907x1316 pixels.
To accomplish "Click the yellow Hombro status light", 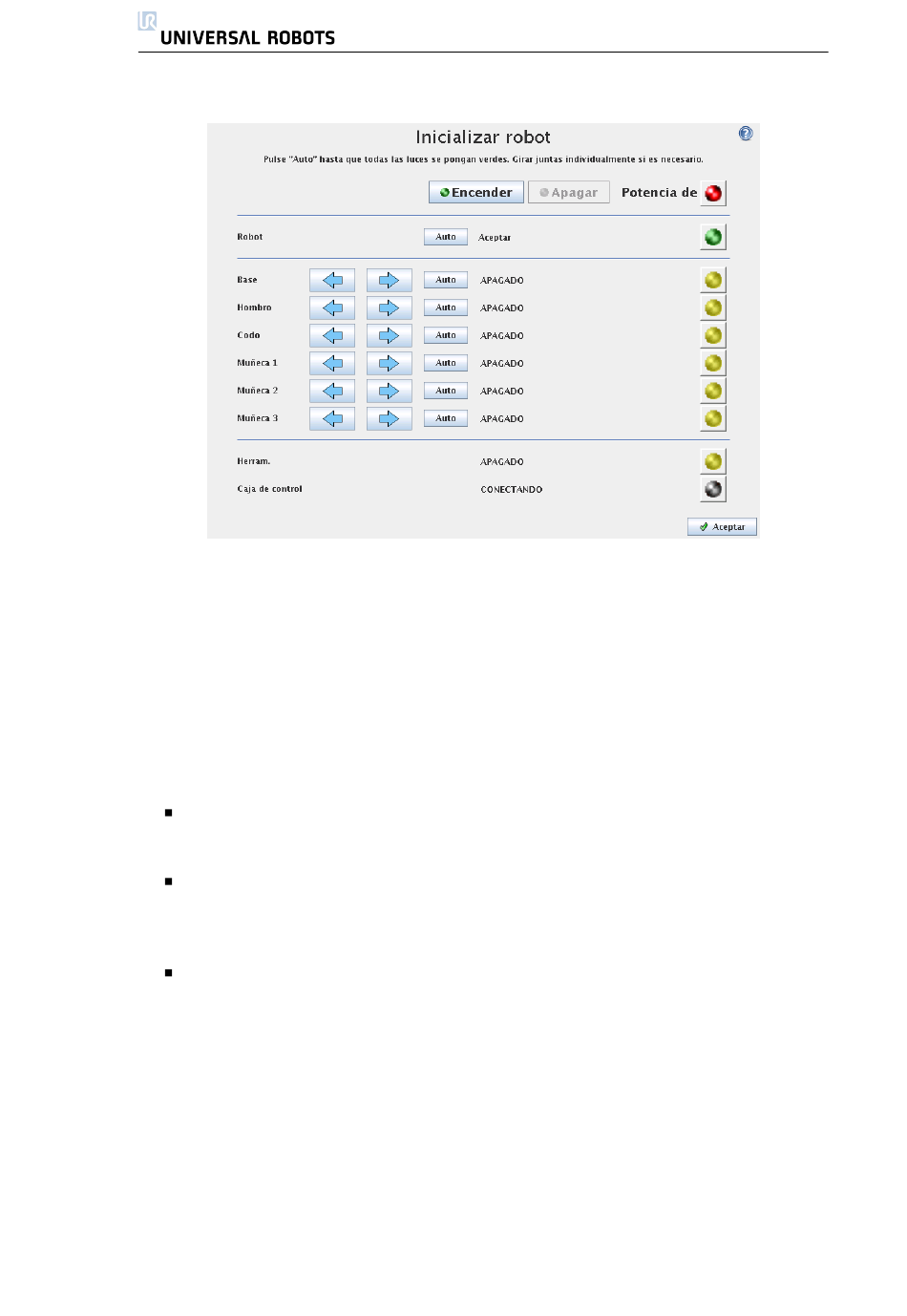I will coord(713,308).
